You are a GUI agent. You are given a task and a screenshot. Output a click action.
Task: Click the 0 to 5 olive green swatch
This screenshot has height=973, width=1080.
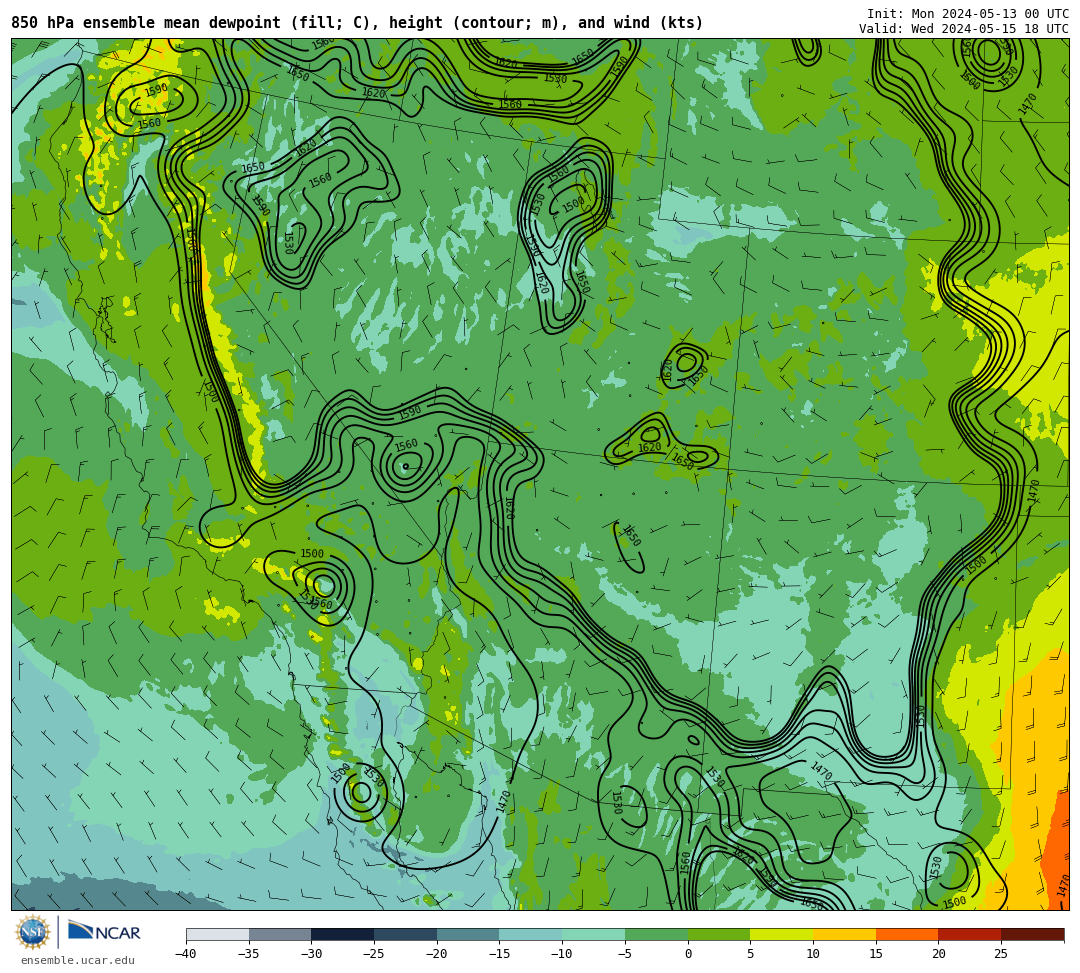pos(719,934)
